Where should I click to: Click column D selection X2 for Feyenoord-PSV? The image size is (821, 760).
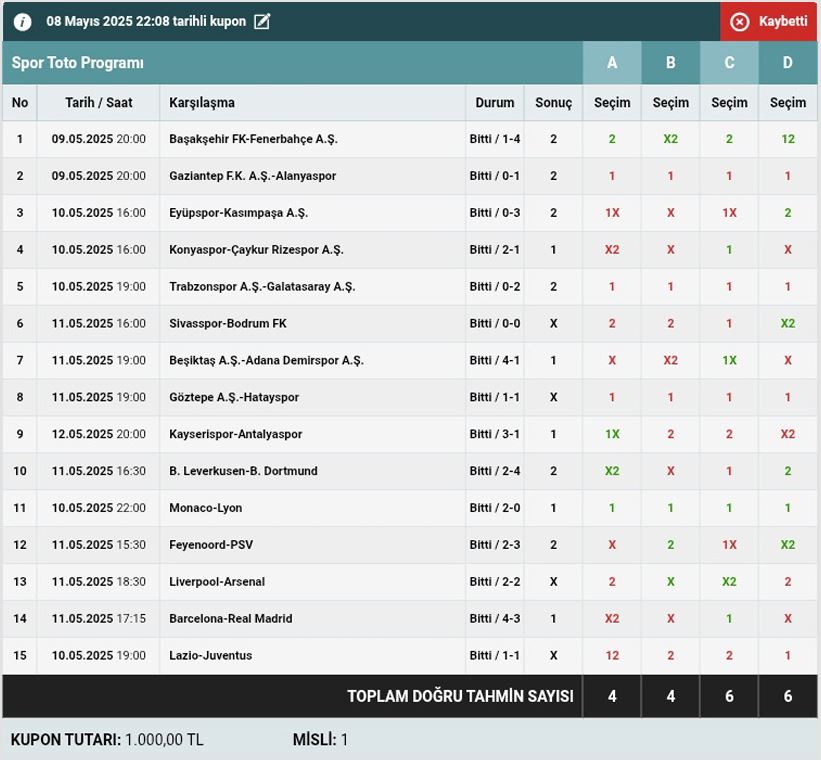788,545
